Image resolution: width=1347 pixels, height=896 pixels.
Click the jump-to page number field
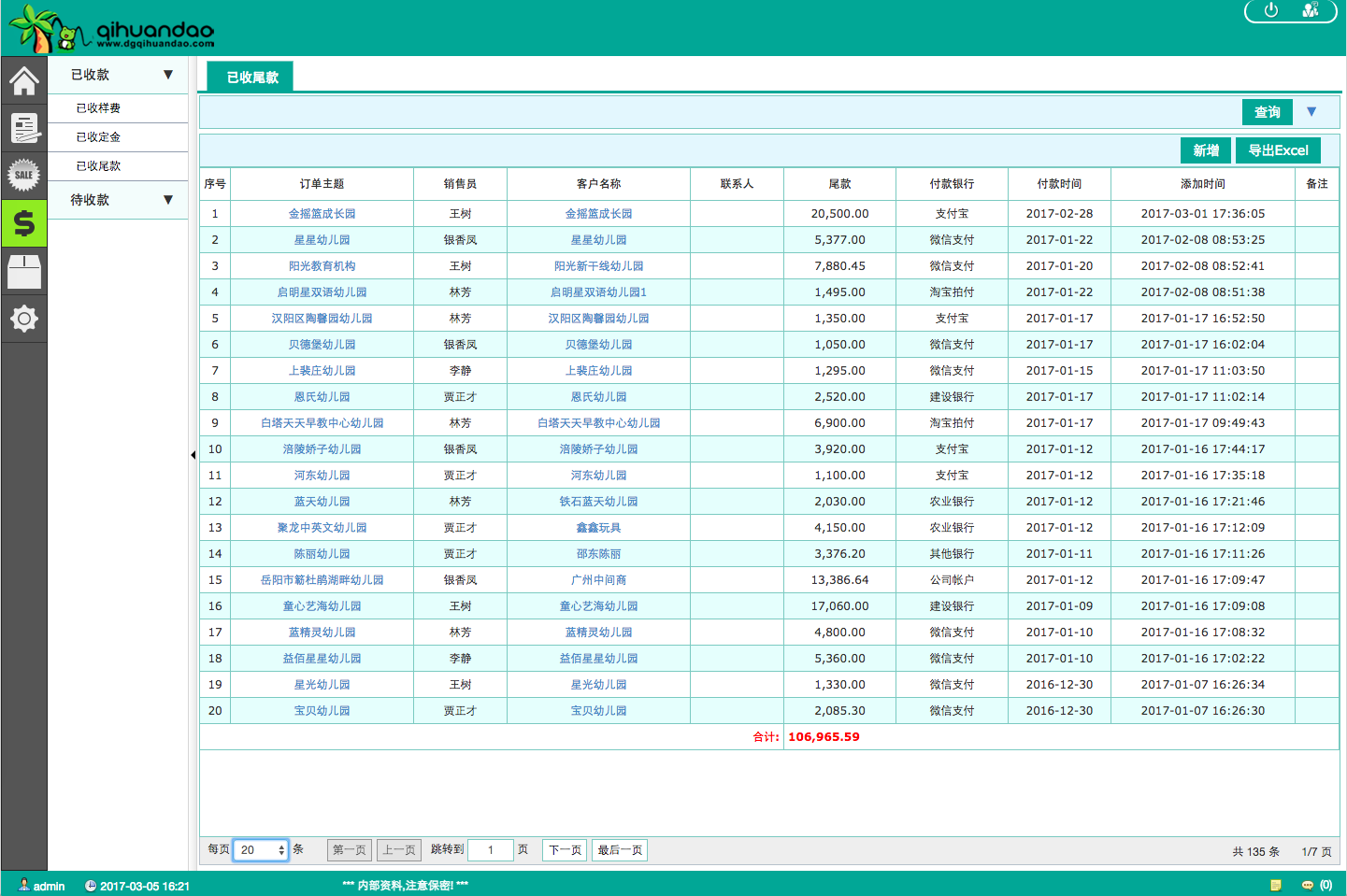pos(490,850)
